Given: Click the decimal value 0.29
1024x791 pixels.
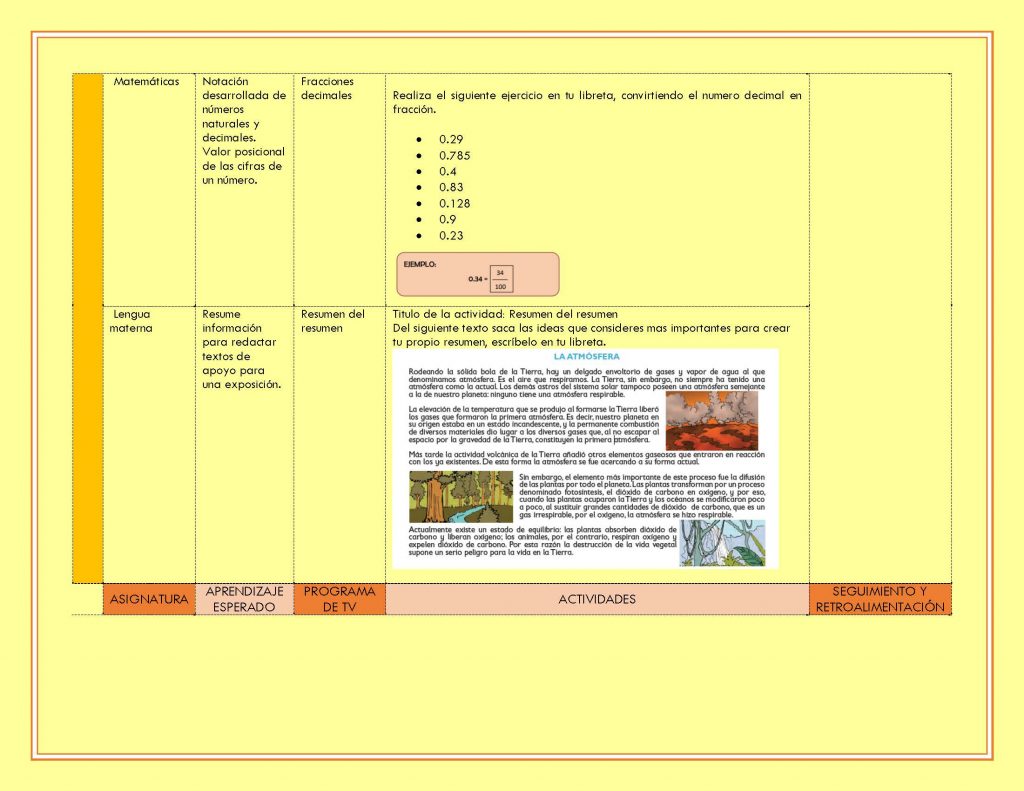Looking at the screenshot, I should [x=451, y=139].
